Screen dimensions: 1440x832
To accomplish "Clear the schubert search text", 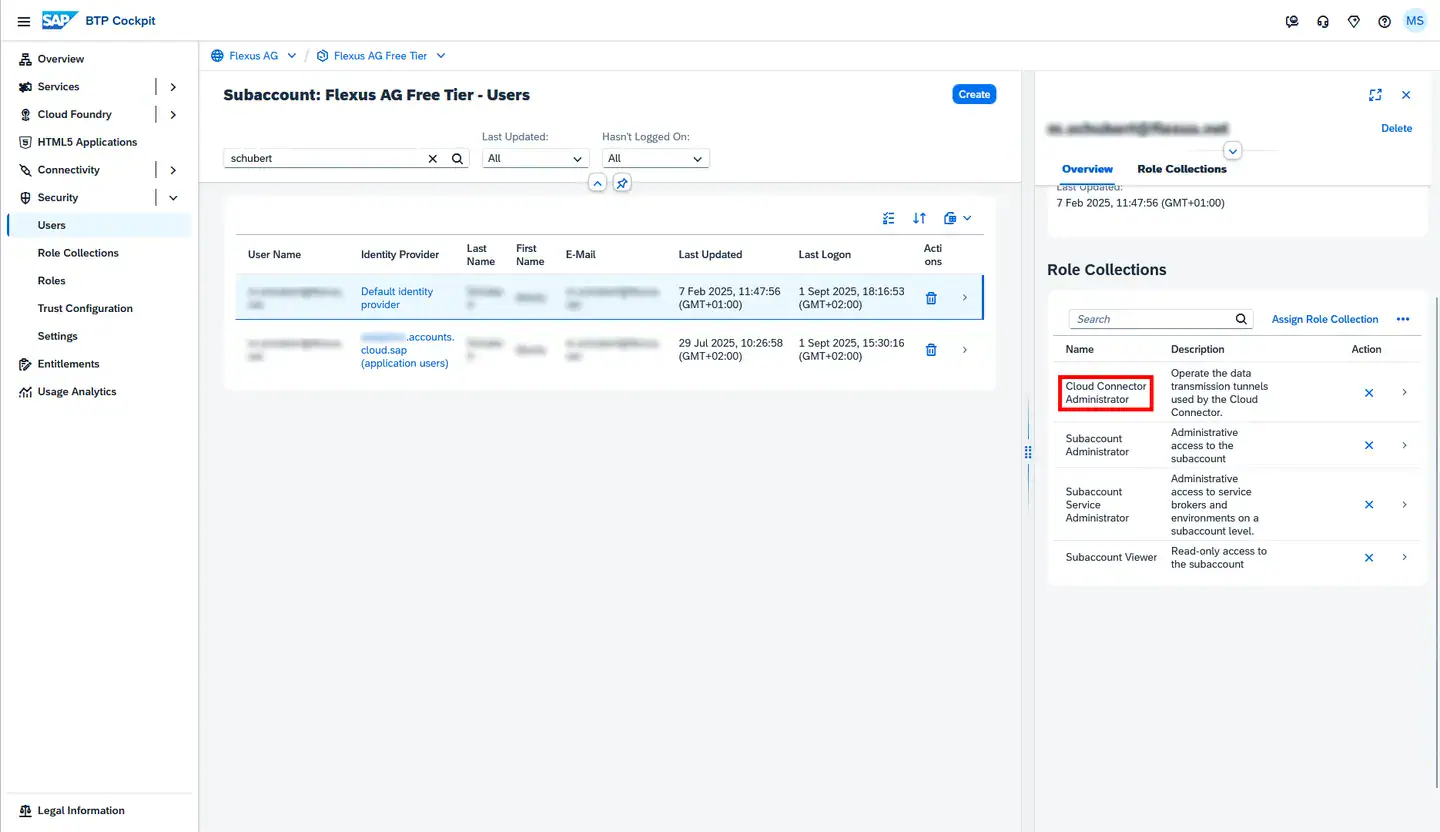I will pyautogui.click(x=433, y=158).
